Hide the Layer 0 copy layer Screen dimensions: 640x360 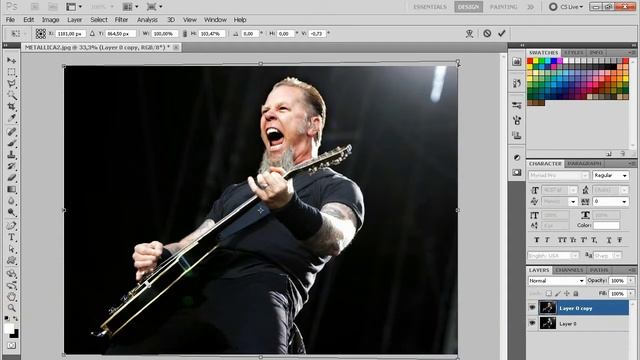(x=532, y=308)
